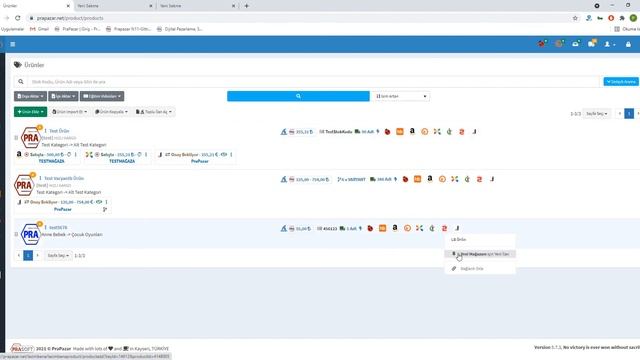Click the orange circle marketplace icon in Test Ürün row
Viewport: 640px width, 360px height.
coord(424,131)
